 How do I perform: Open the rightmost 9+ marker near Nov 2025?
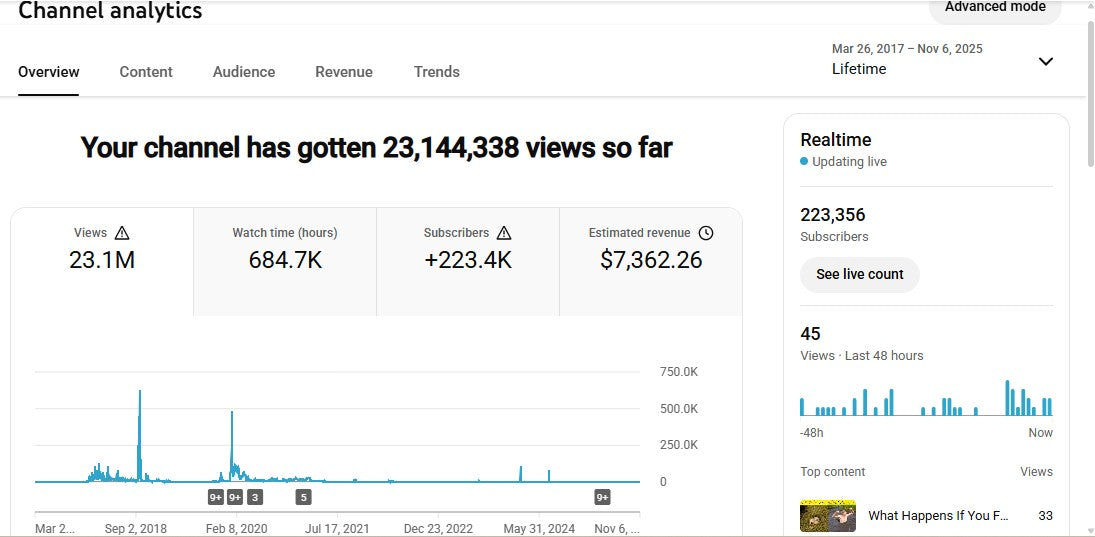pyautogui.click(x=602, y=497)
